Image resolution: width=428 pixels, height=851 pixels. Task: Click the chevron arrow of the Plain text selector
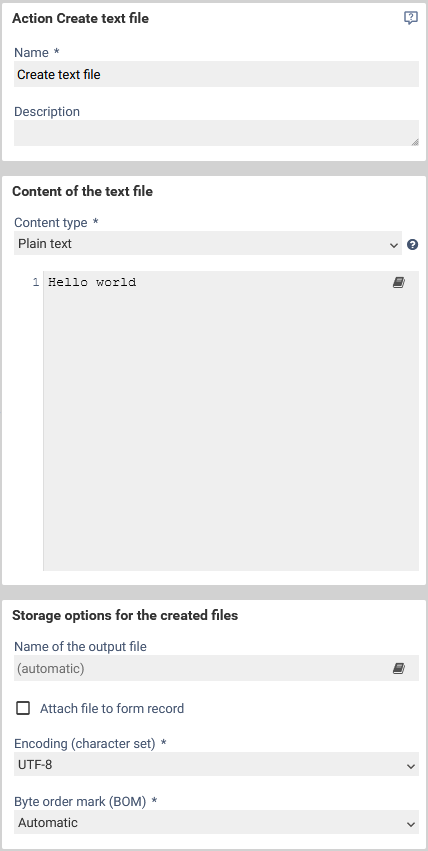pyautogui.click(x=394, y=245)
